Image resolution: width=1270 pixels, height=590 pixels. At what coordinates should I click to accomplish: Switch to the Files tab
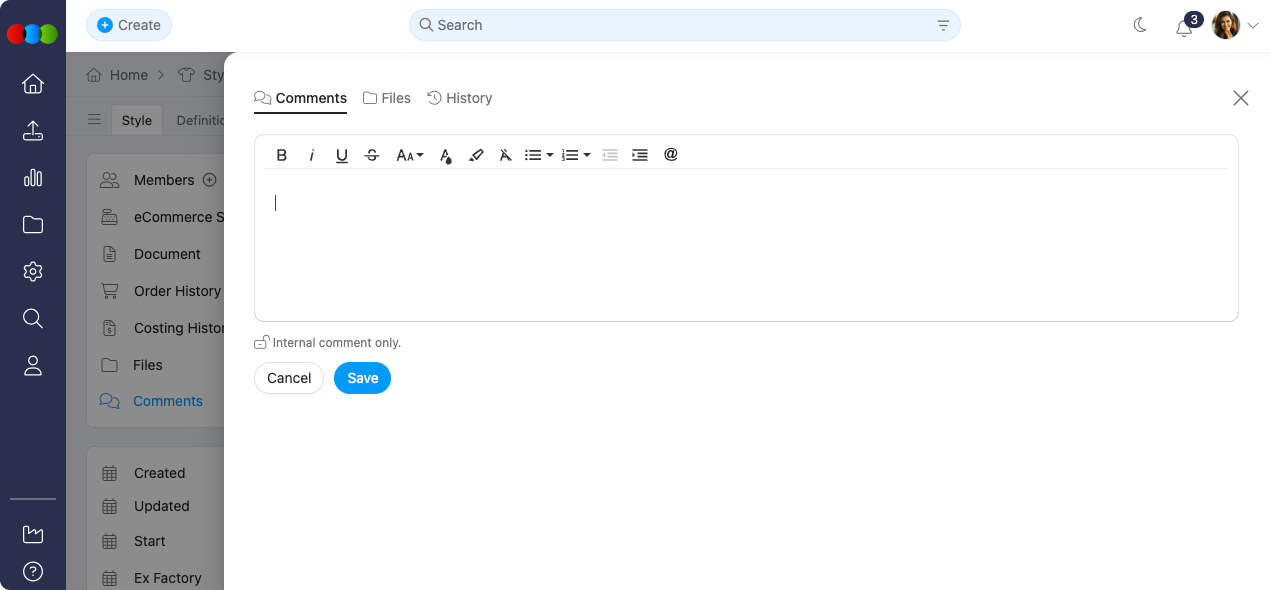[387, 98]
